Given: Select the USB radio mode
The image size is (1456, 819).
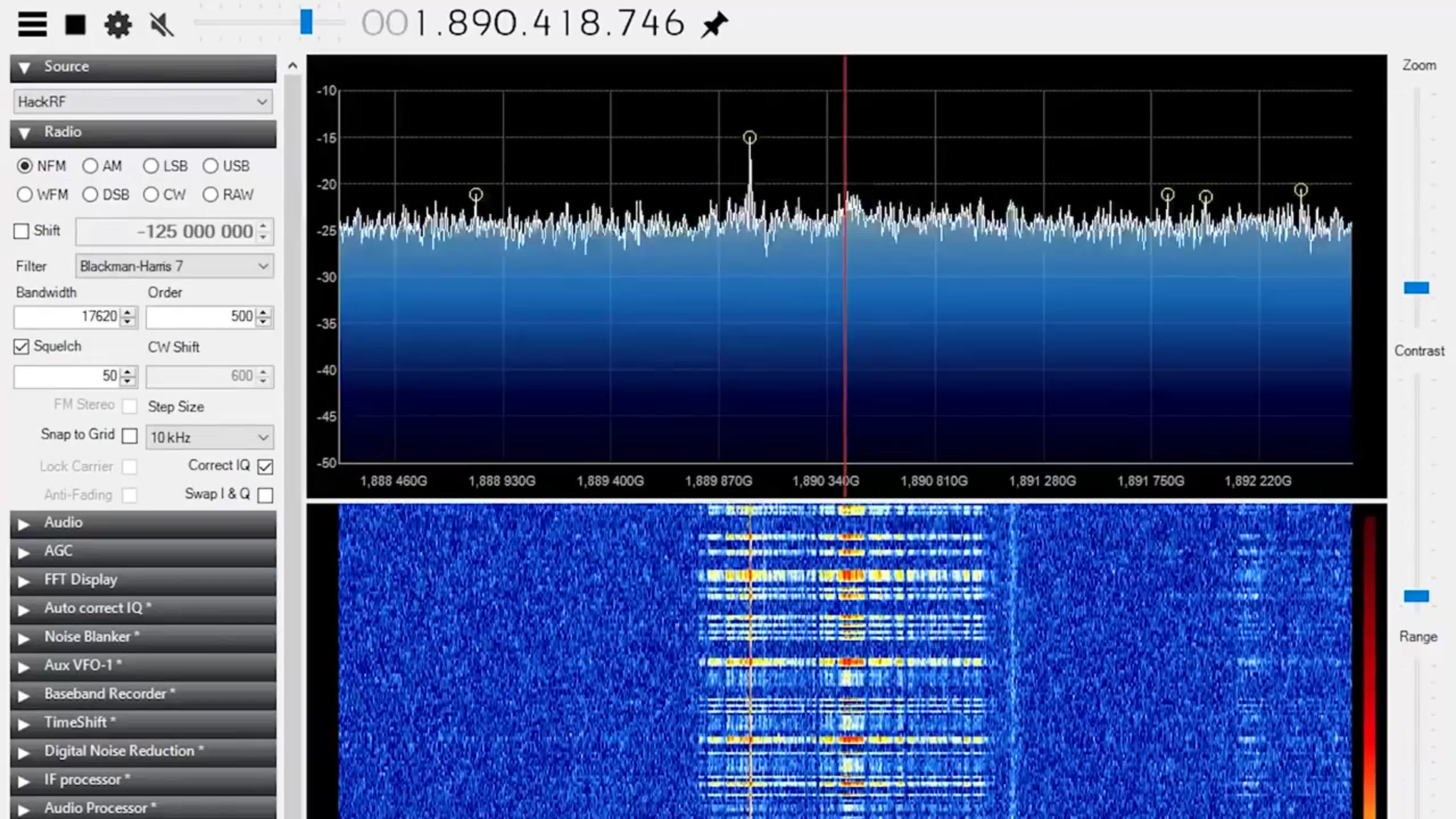Looking at the screenshot, I should coord(210,166).
